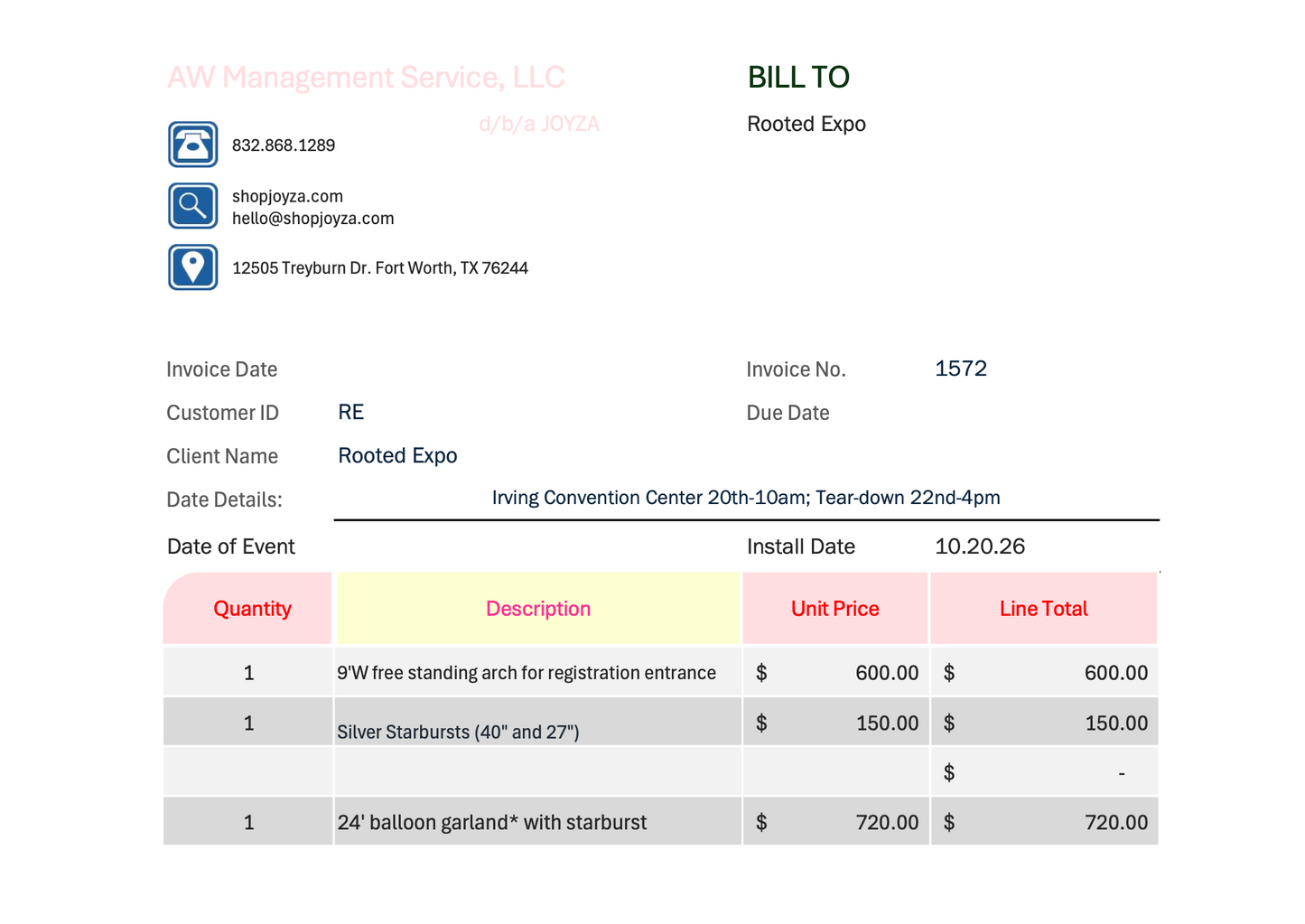Click the BILL TO heading
The width and height of the screenshot is (1305, 924).
pyautogui.click(x=798, y=78)
